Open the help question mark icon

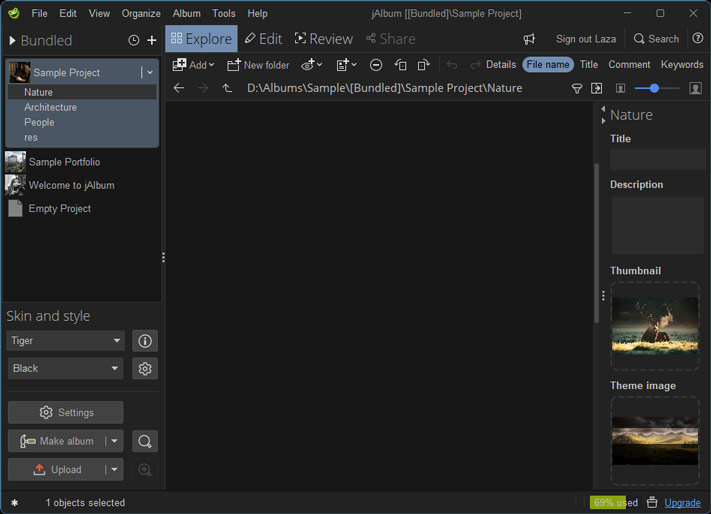click(697, 39)
